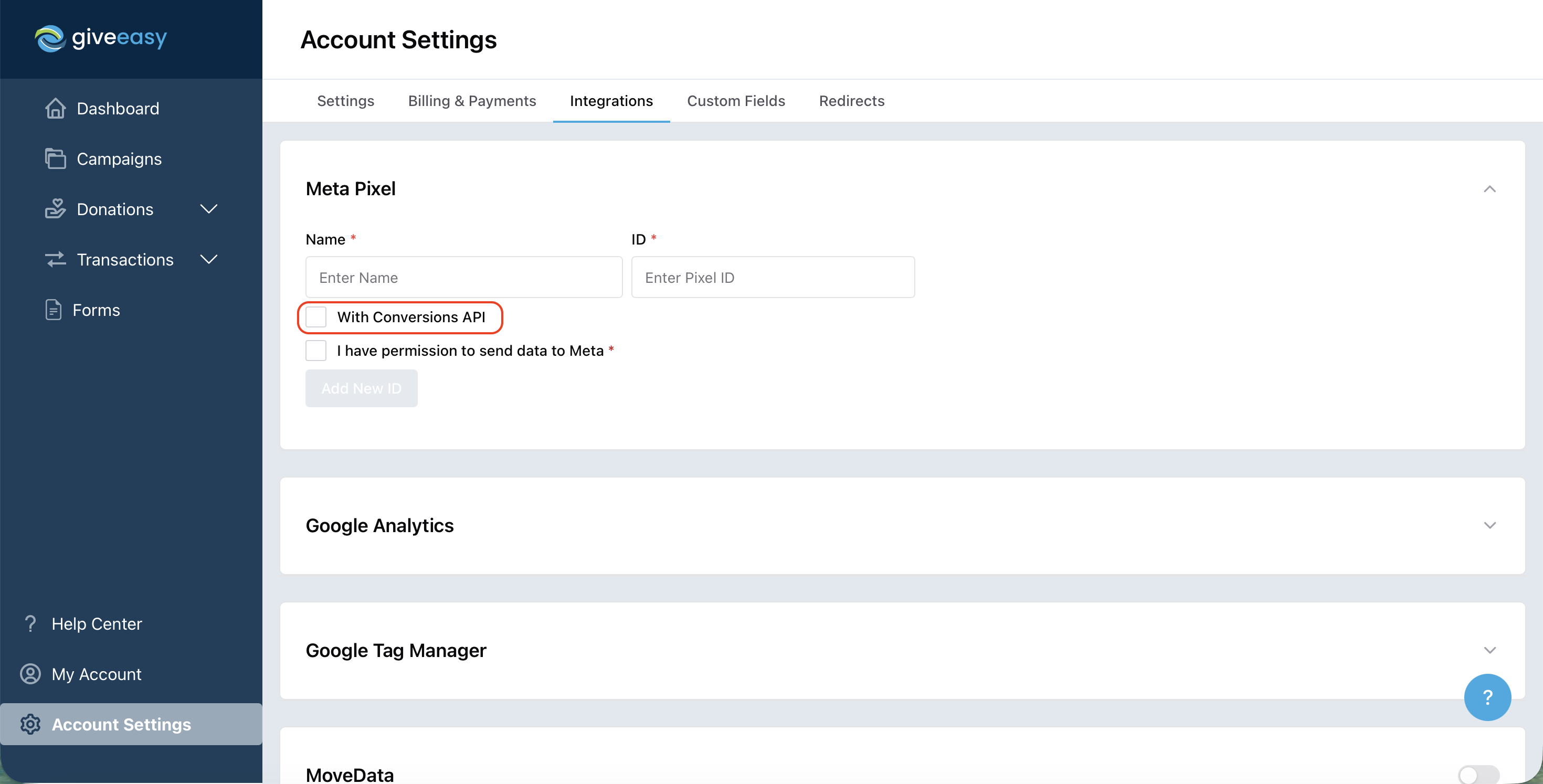Toggle the MoveData switch
The height and width of the screenshot is (784, 1543).
[1478, 775]
